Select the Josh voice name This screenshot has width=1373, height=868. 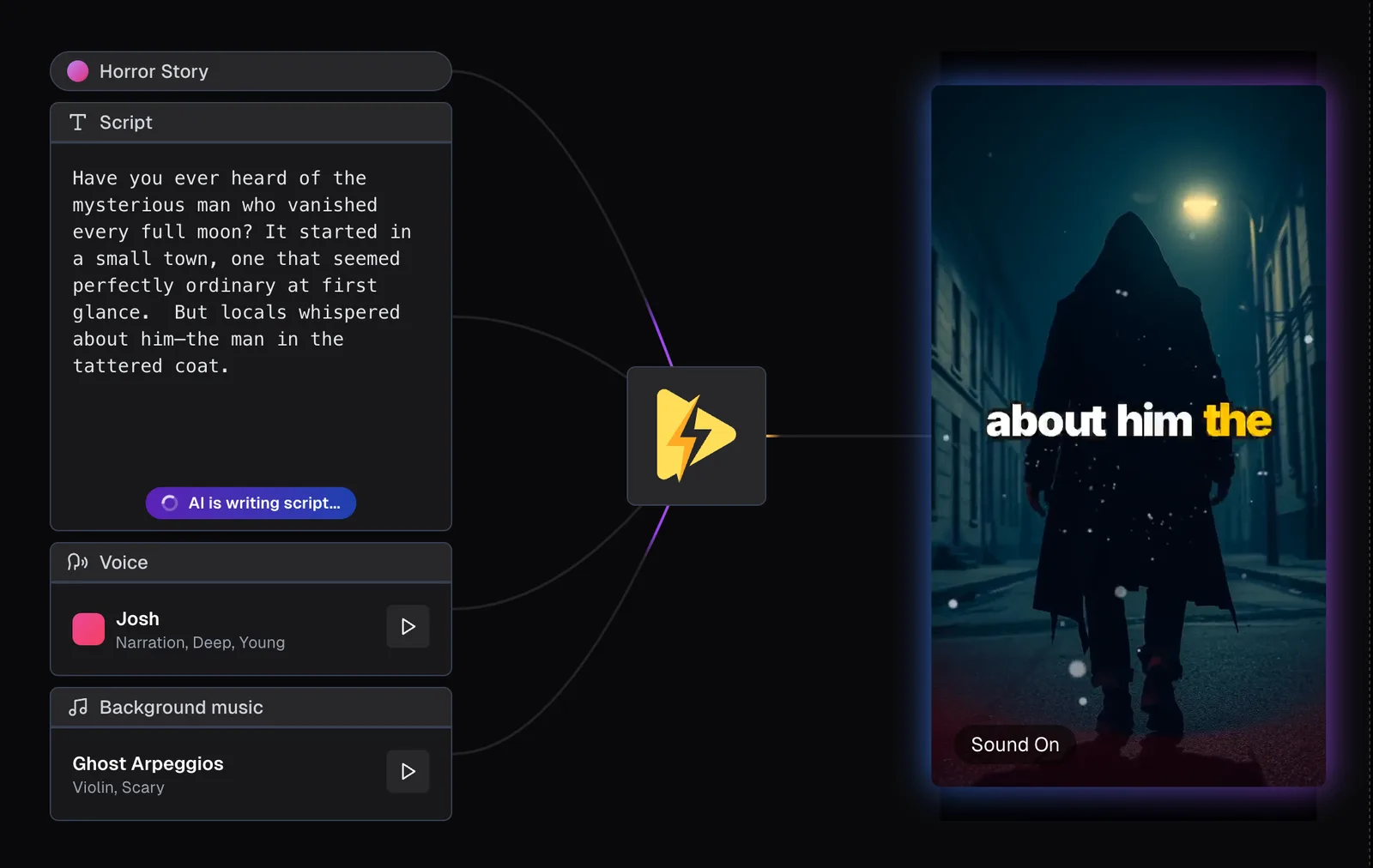coord(137,618)
